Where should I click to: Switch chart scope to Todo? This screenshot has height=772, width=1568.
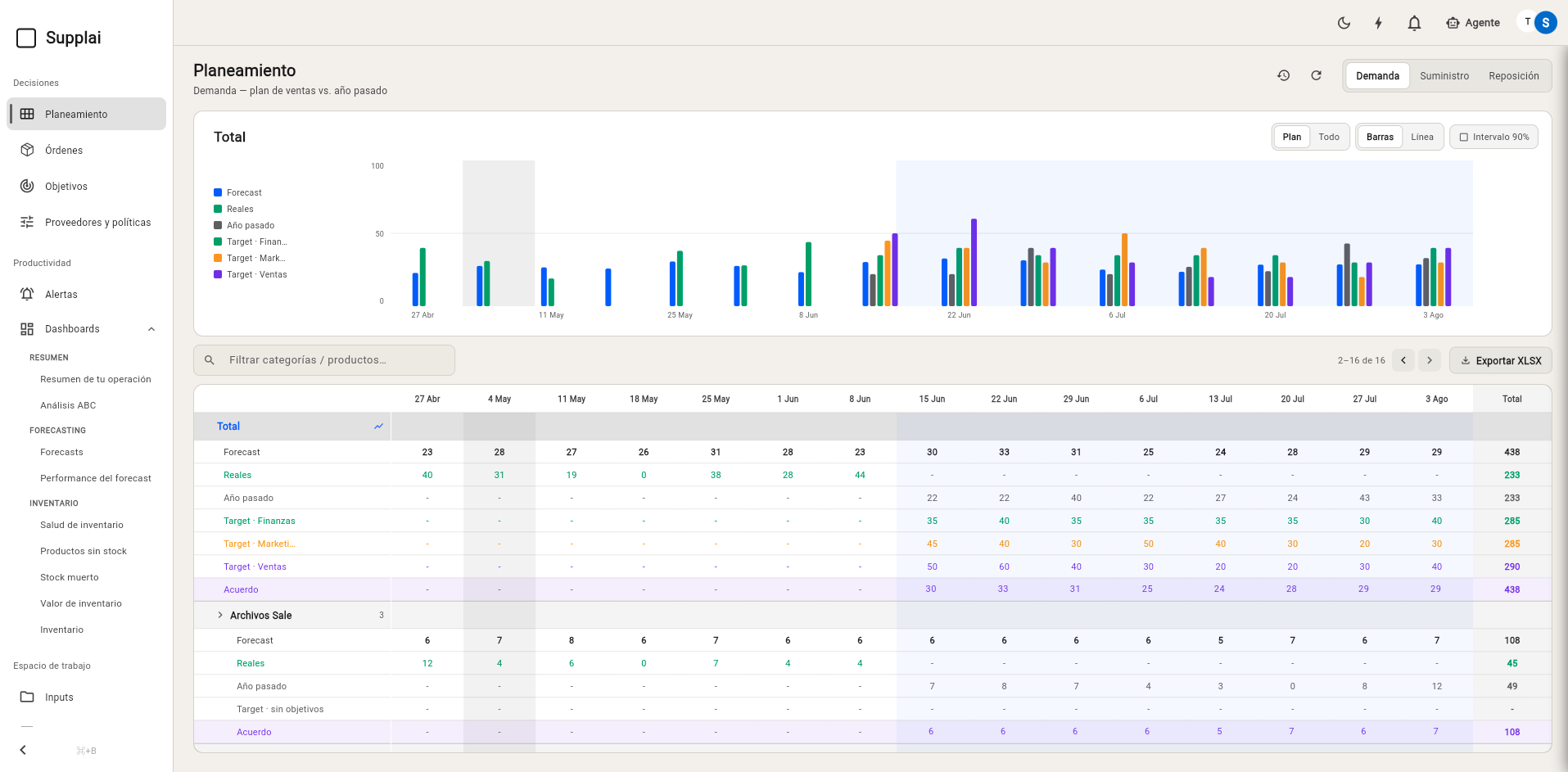[x=1329, y=137]
